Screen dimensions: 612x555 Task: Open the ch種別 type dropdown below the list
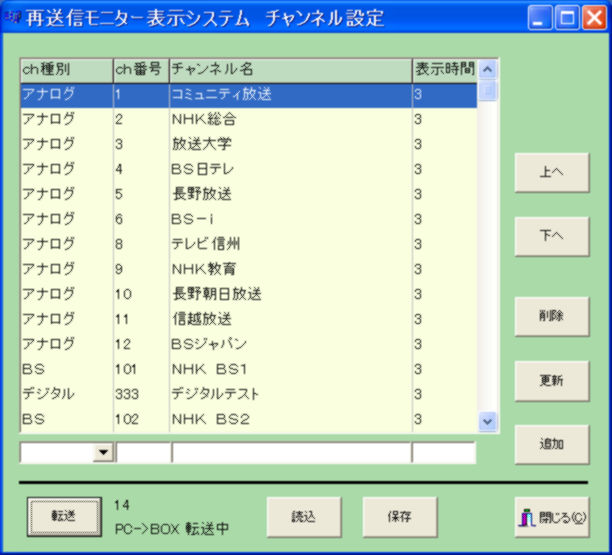[103, 453]
